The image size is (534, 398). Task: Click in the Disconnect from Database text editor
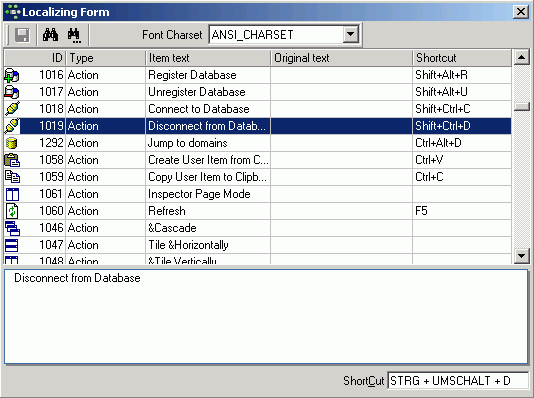266,317
